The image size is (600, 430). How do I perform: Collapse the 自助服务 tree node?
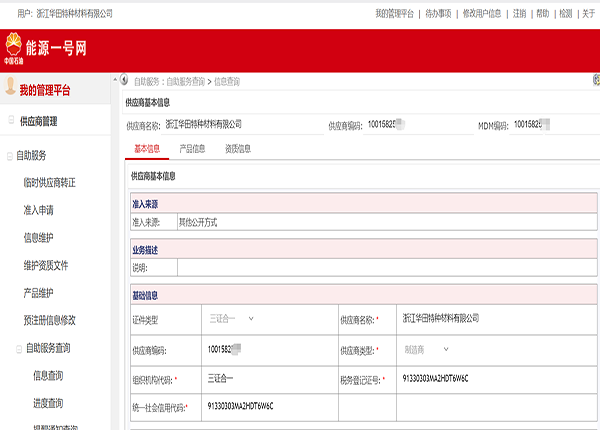pos(10,155)
